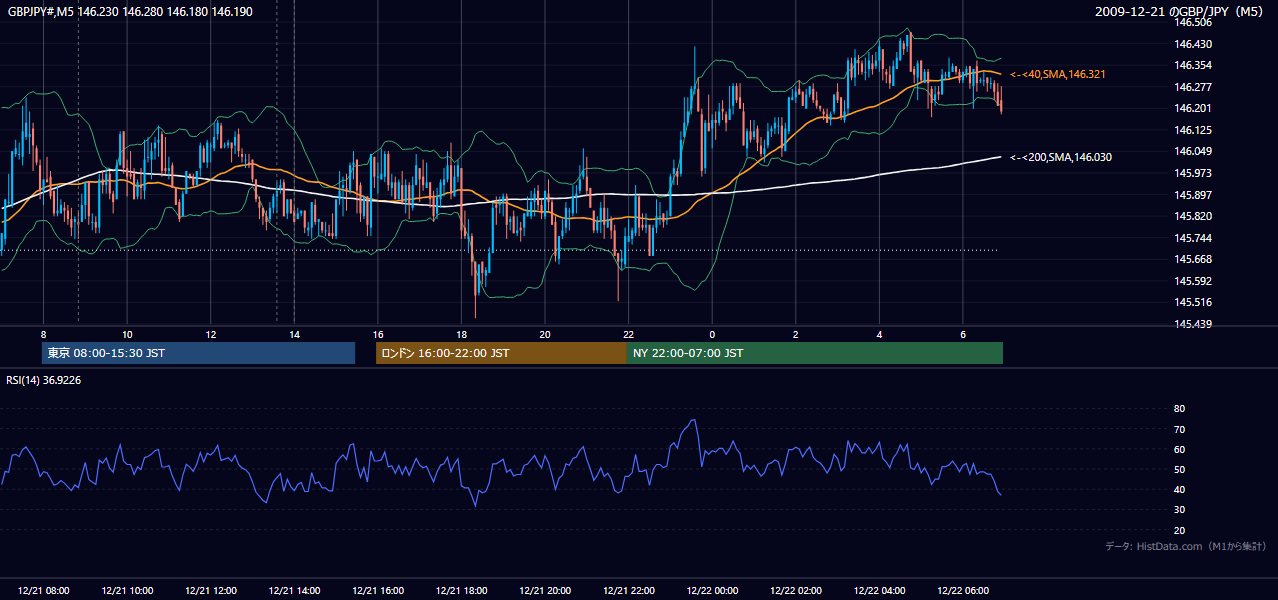Click hour marker 8 on price chart axis
This screenshot has height=600, width=1278.
point(43,334)
